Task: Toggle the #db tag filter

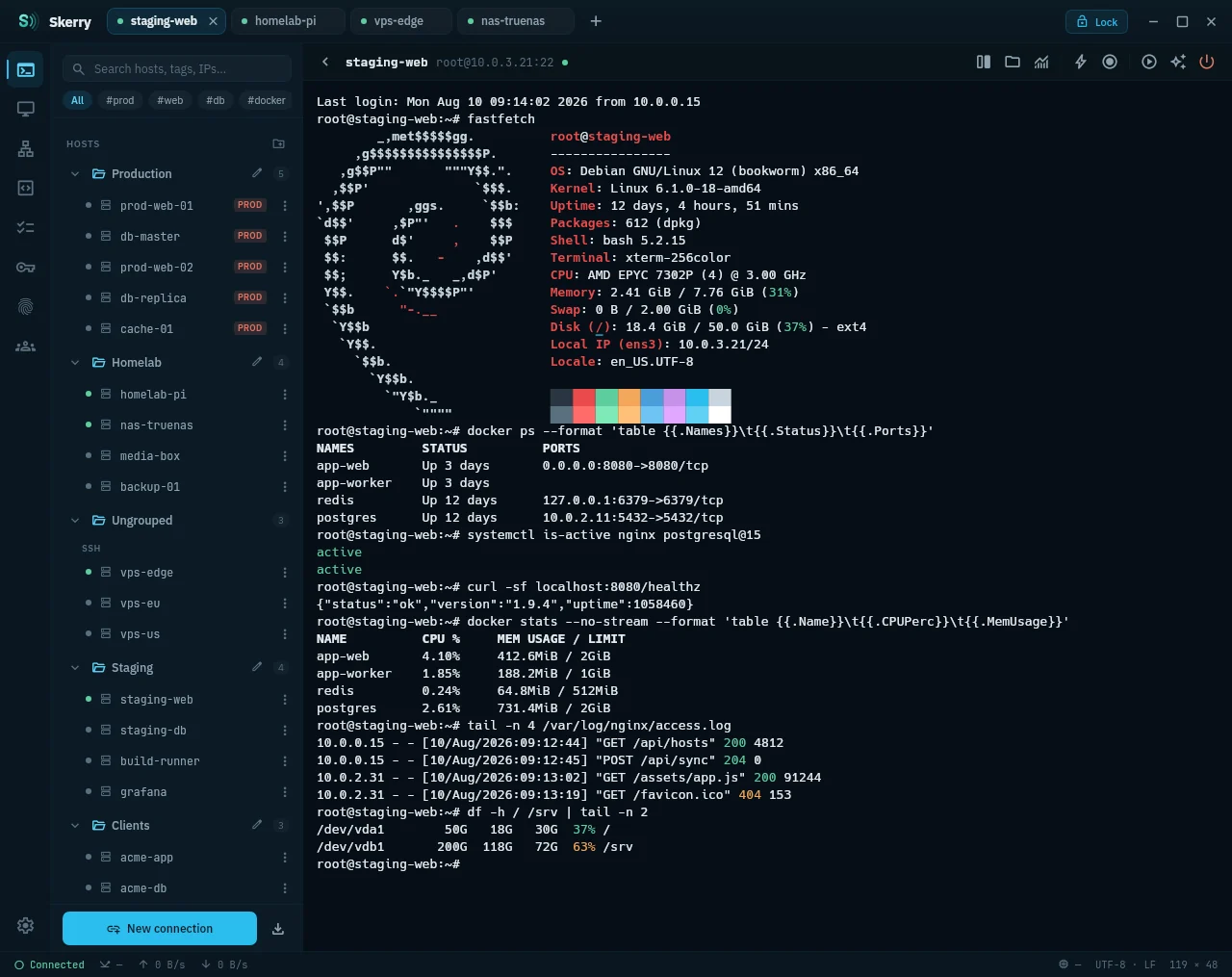Action: (216, 100)
